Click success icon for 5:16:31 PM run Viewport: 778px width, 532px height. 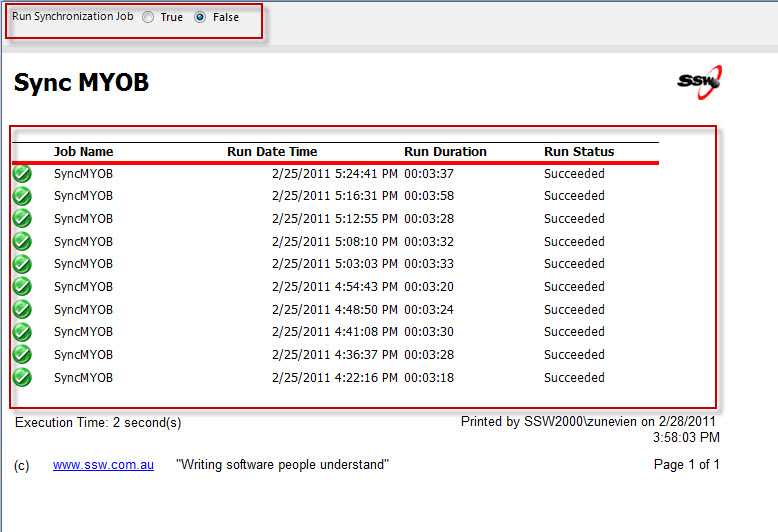coord(22,196)
